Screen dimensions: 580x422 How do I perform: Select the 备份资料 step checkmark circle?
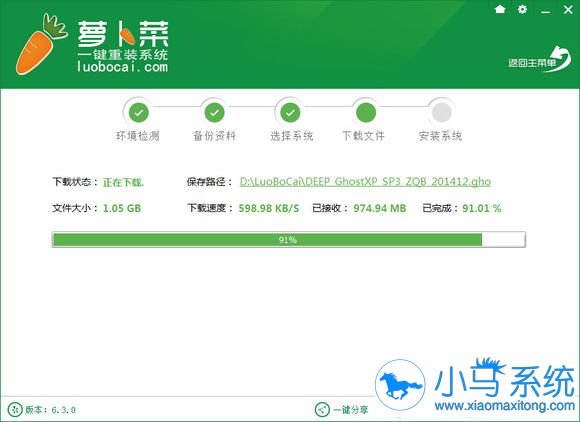pos(215,112)
